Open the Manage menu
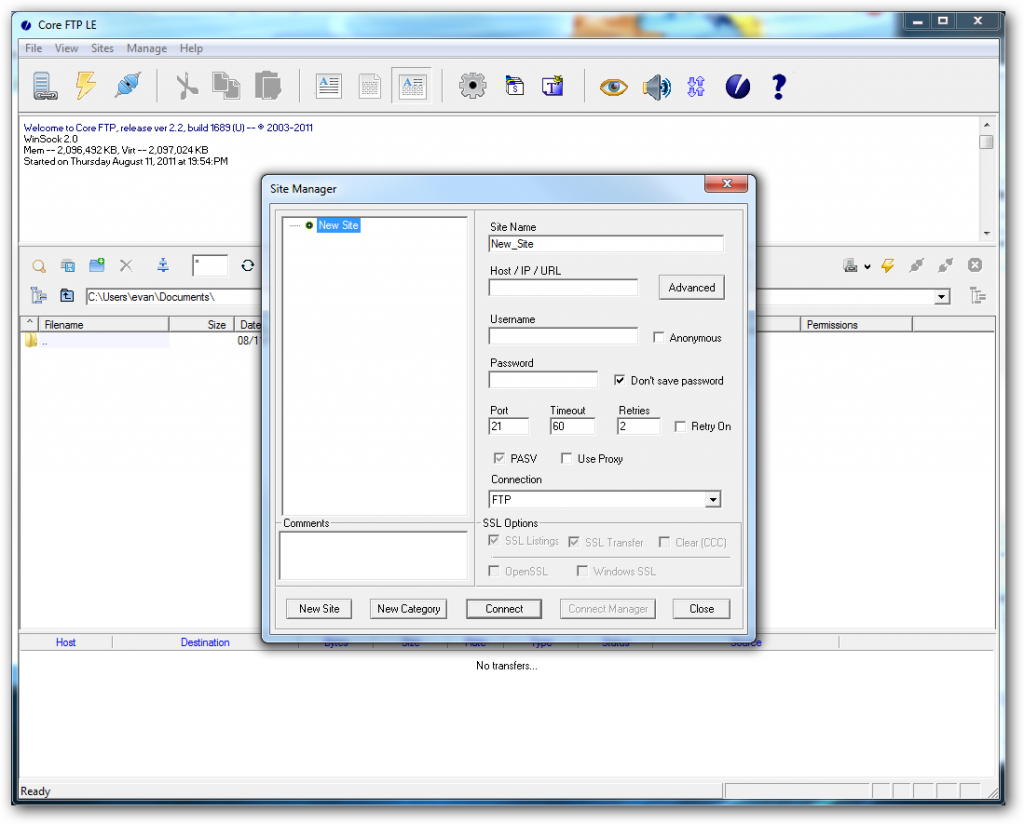 [146, 48]
